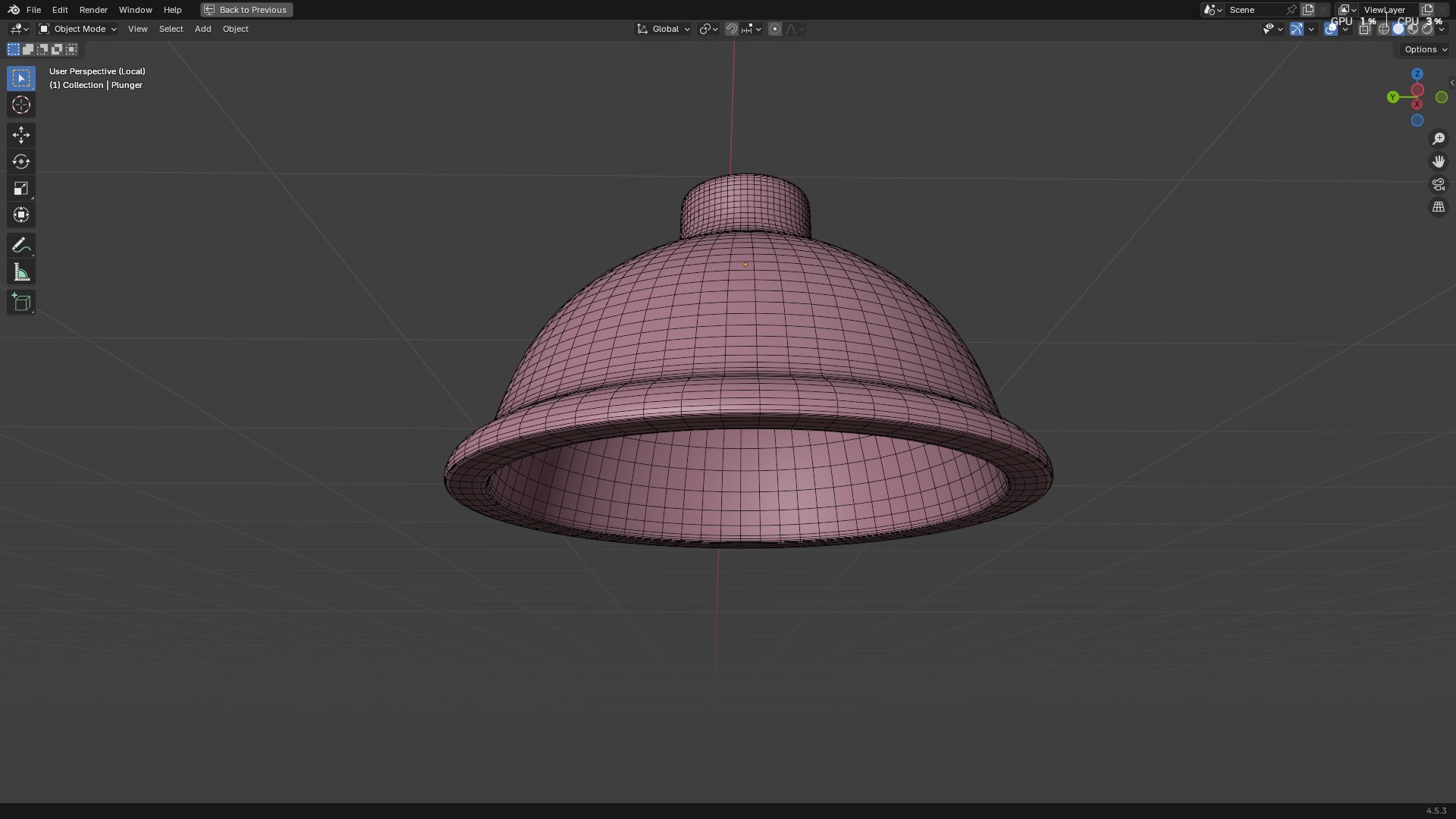The height and width of the screenshot is (819, 1456).
Task: Click the pan view hand icon
Action: click(1438, 162)
